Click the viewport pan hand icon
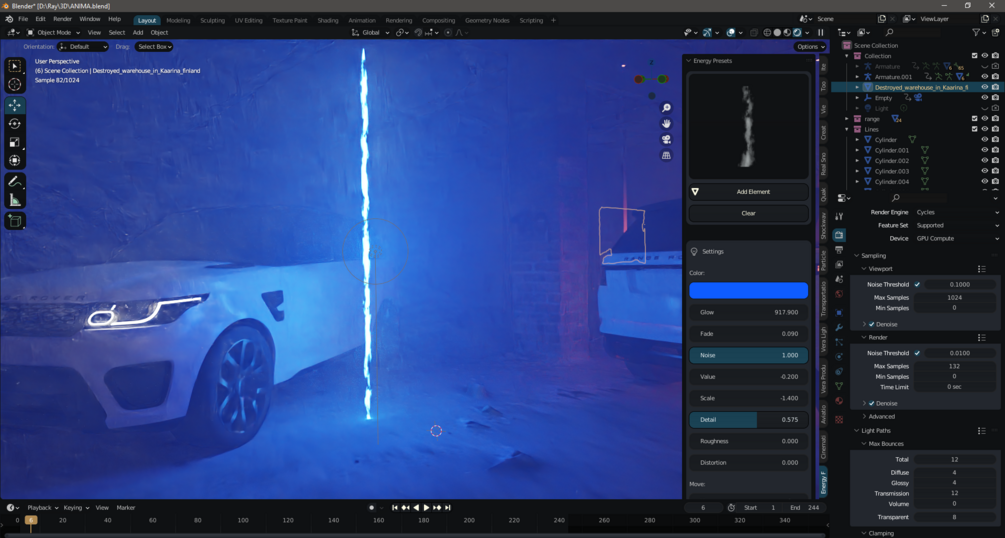This screenshot has width=1005, height=538. [x=667, y=123]
